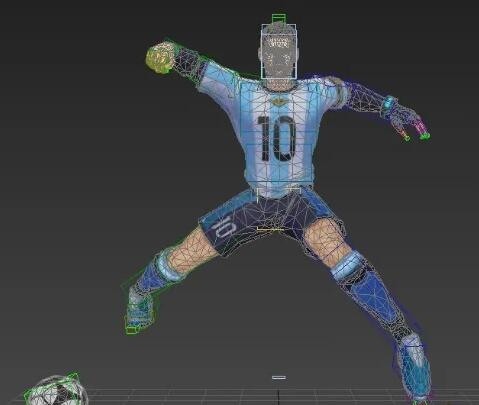Click the yellow line helper below the shorts

270,229
